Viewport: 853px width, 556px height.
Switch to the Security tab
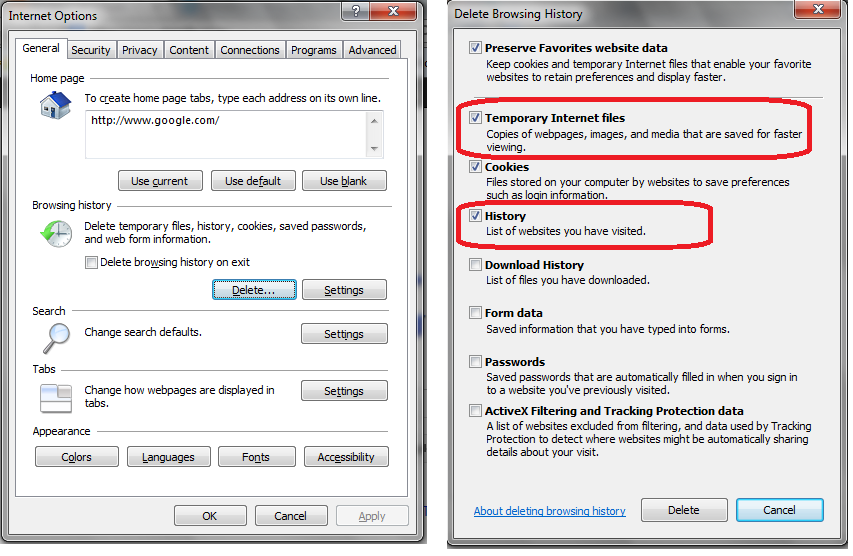[x=91, y=50]
